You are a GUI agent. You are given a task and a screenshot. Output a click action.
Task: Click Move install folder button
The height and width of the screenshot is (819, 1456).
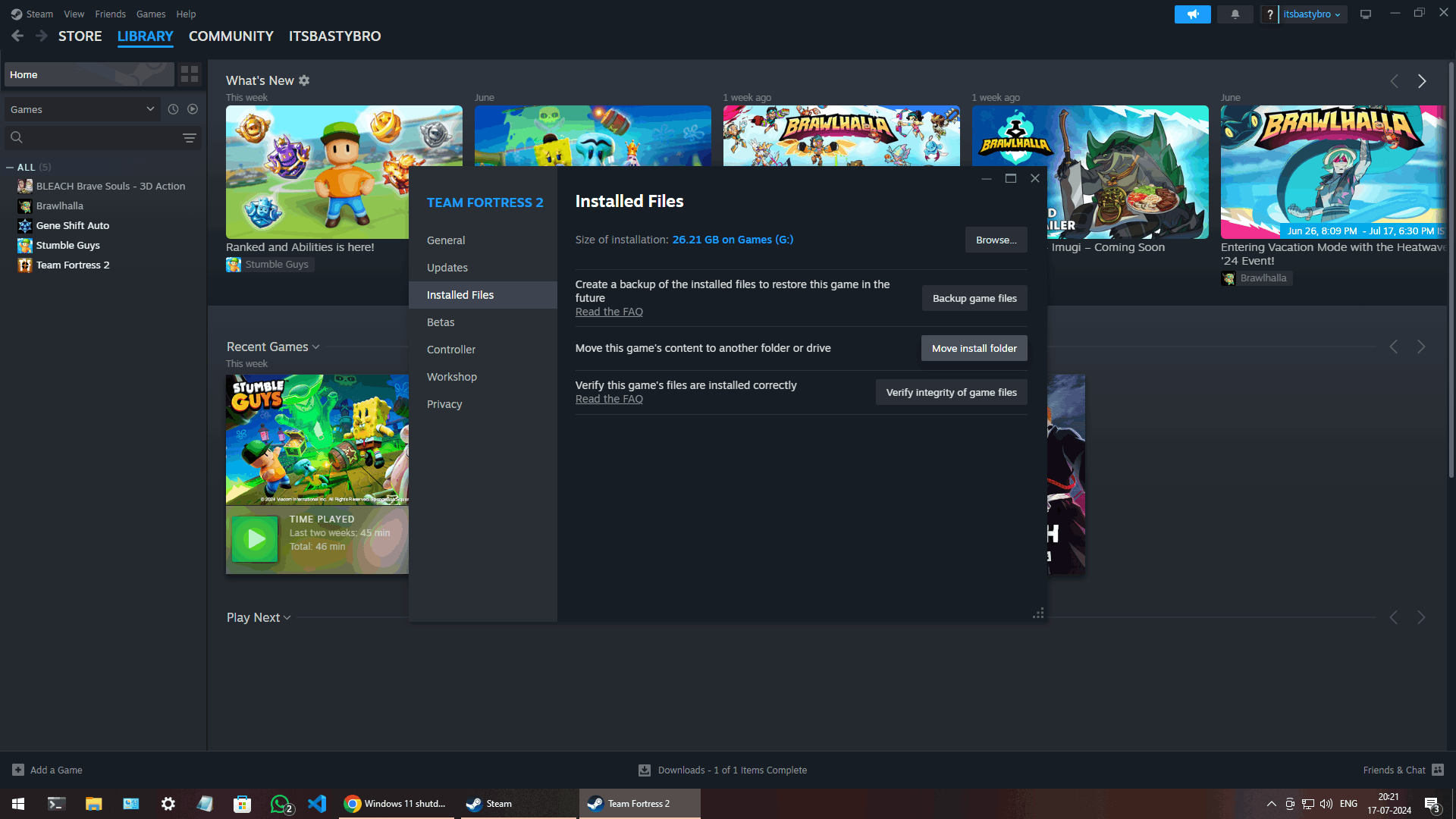click(x=974, y=348)
